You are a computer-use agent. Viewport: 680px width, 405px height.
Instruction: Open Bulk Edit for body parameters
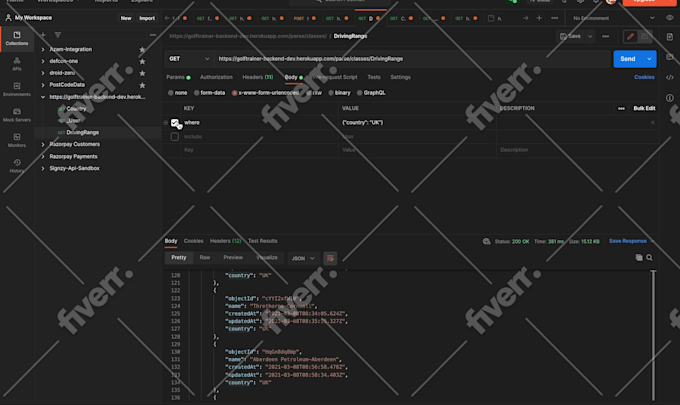click(x=644, y=108)
